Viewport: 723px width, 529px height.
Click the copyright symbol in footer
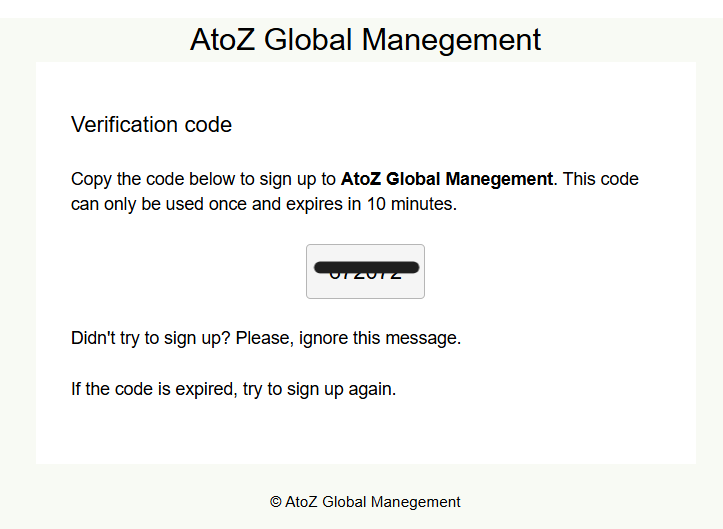pyautogui.click(x=276, y=502)
